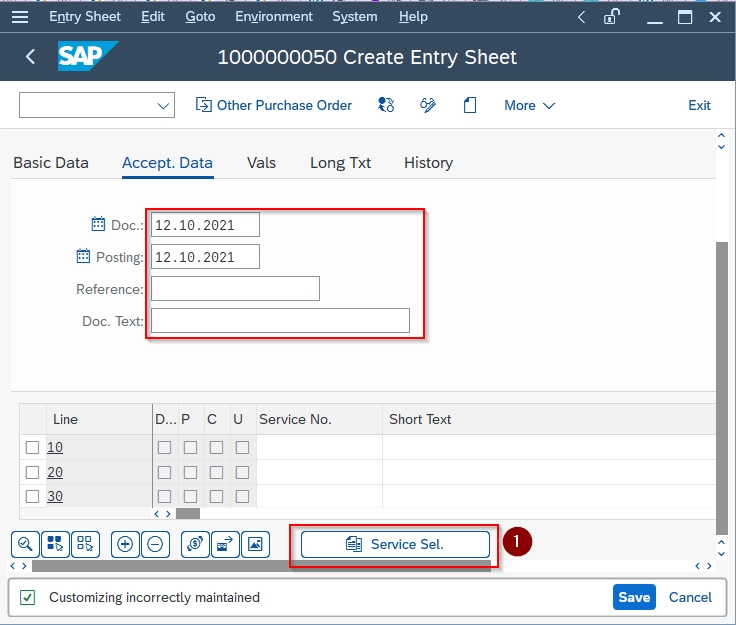Tick the checkbox for line 30
The image size is (736, 625).
pyautogui.click(x=33, y=496)
